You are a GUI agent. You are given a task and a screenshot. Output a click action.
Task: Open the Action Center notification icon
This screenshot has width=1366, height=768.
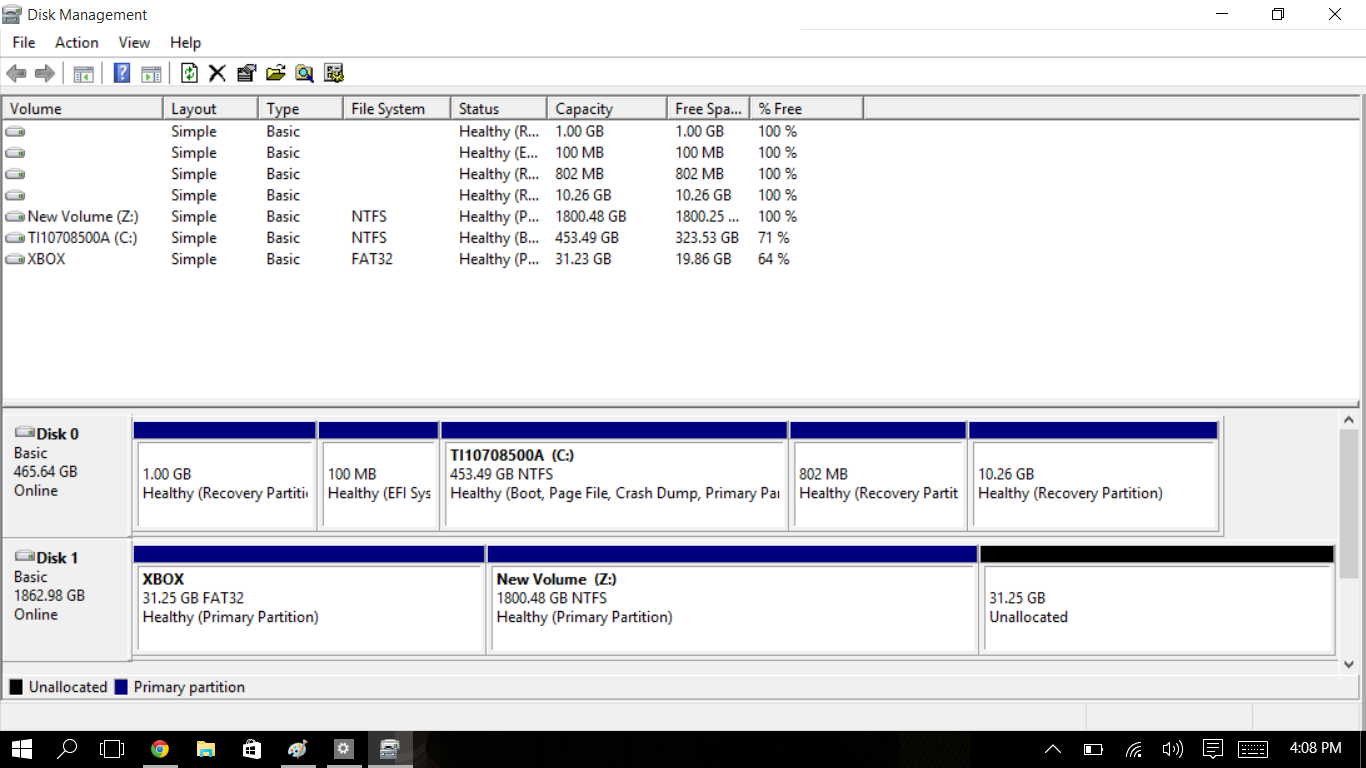click(1213, 748)
